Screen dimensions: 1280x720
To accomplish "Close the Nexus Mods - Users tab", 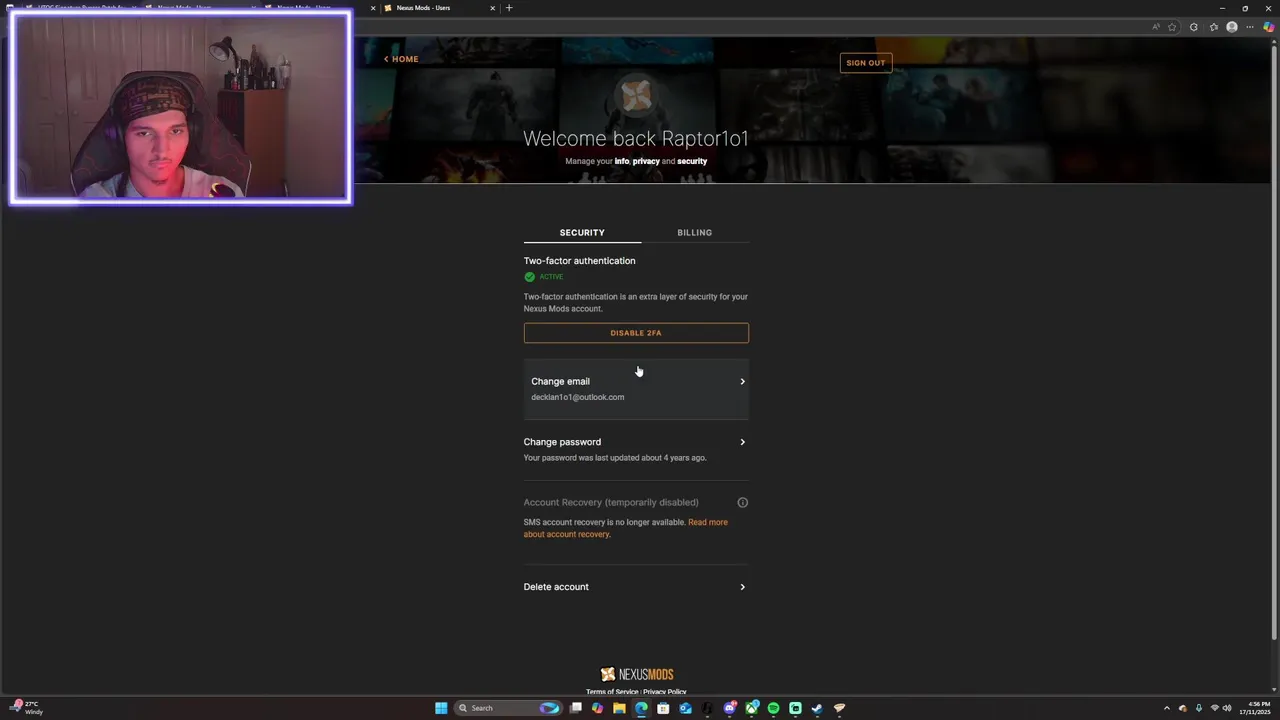I will click(493, 8).
